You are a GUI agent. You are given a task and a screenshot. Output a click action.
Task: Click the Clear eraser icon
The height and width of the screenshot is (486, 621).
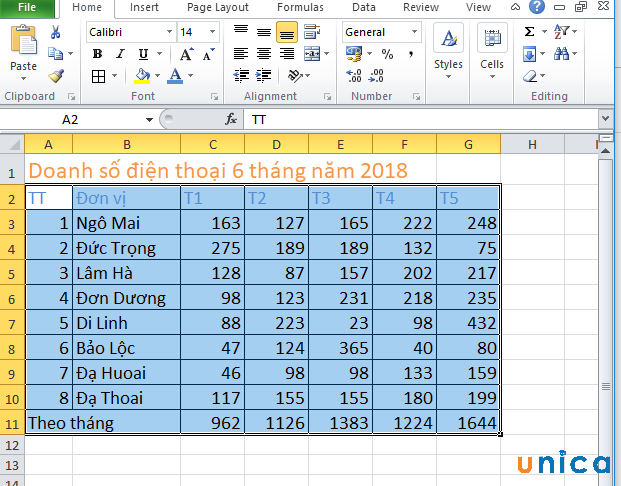(x=530, y=76)
